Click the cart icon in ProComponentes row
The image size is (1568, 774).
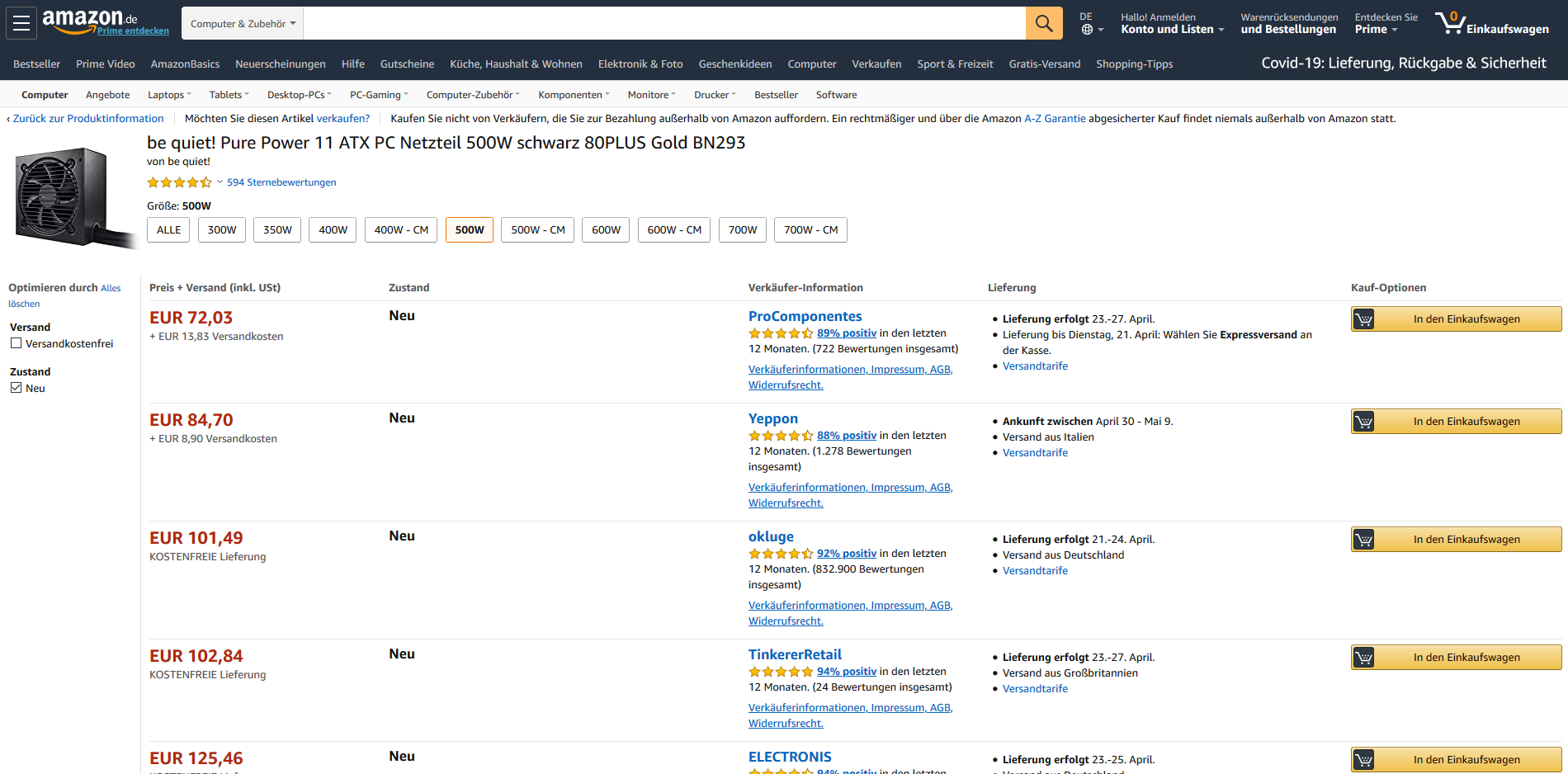(x=1364, y=319)
